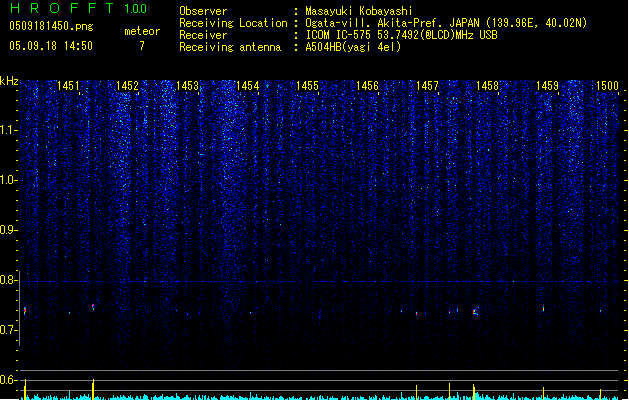Click the A504HB(yagi 4el) antenna text

[x=353, y=47]
